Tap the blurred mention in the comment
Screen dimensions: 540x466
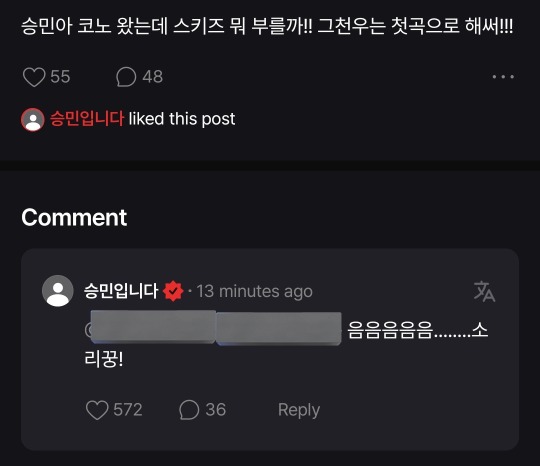[x=214, y=328]
